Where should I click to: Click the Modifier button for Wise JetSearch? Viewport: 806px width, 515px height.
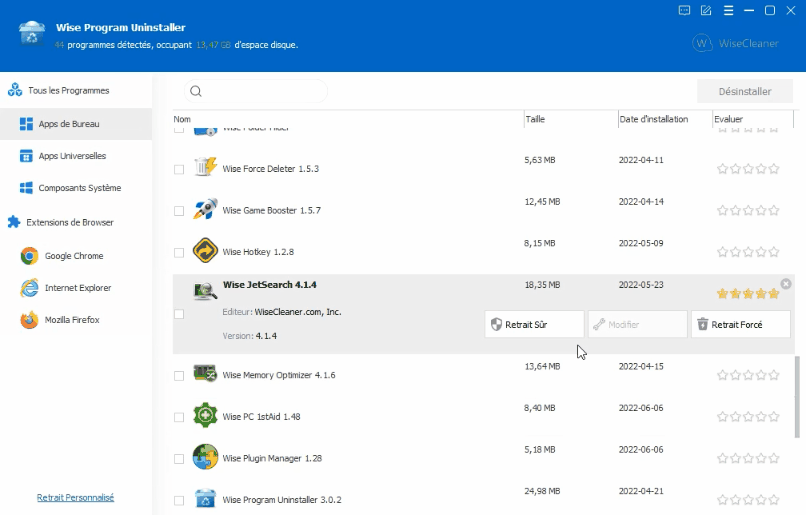637,324
